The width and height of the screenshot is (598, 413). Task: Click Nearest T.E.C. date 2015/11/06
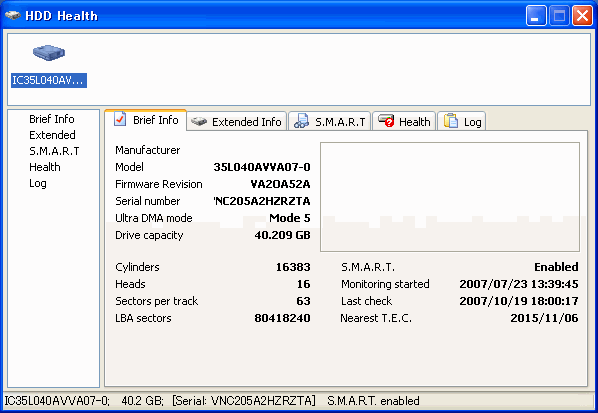tap(544, 318)
